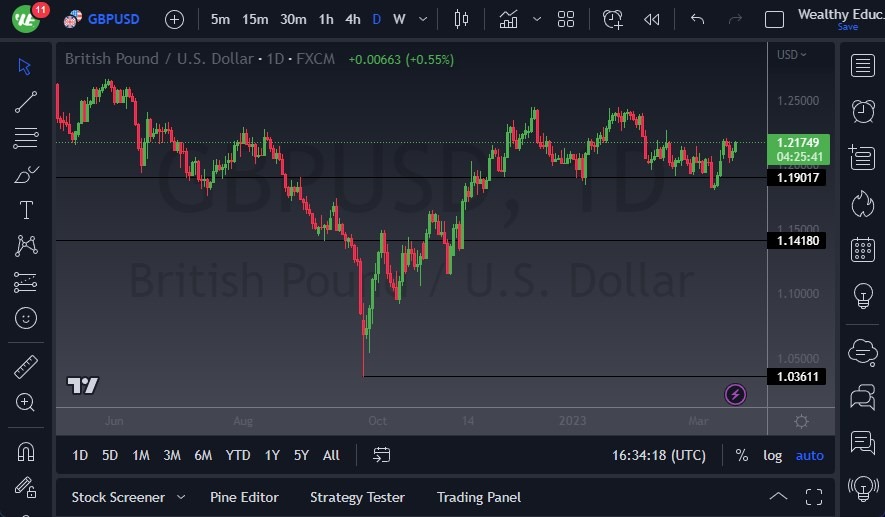The width and height of the screenshot is (885, 517).
Task: Open the candlestick chart style selector
Action: pos(461,19)
